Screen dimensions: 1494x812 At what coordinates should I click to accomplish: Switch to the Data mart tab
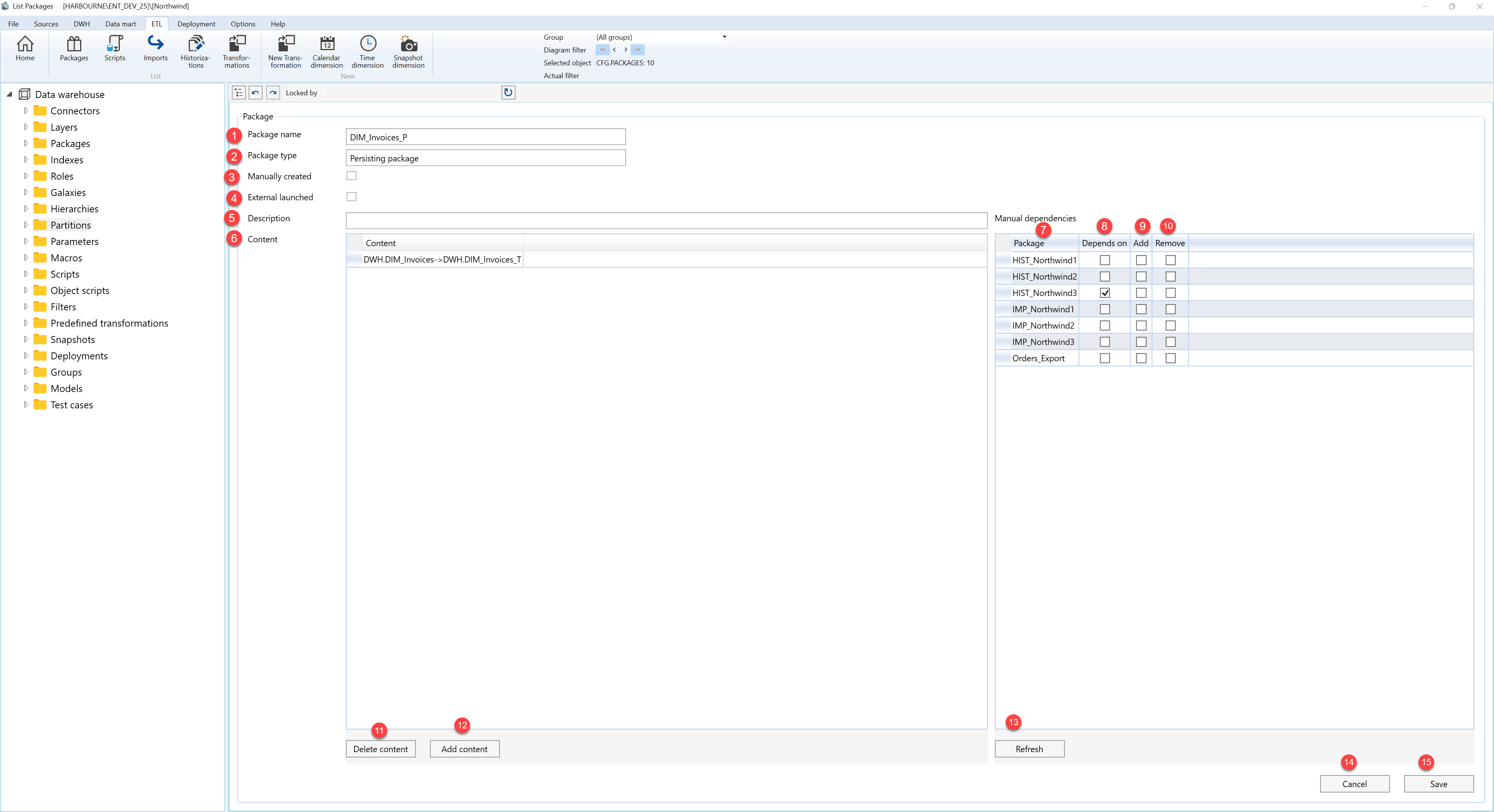pyautogui.click(x=121, y=24)
